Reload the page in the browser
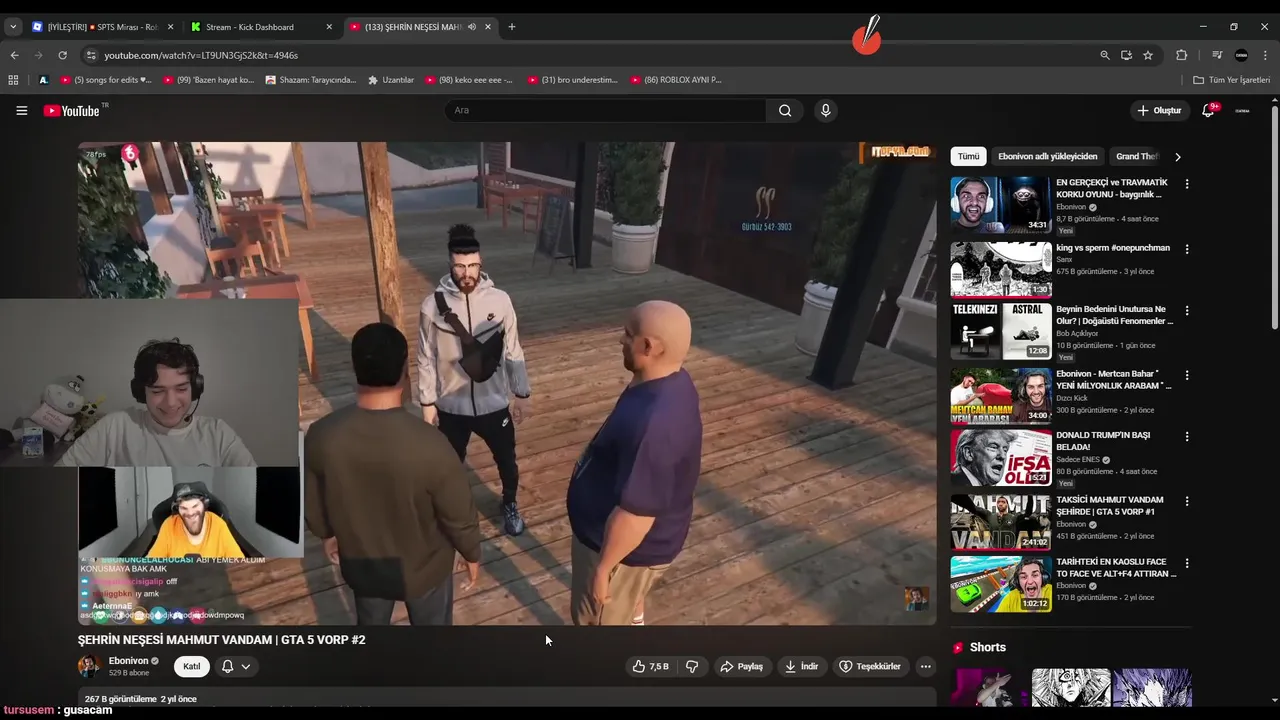The width and height of the screenshot is (1280, 720). click(x=62, y=55)
